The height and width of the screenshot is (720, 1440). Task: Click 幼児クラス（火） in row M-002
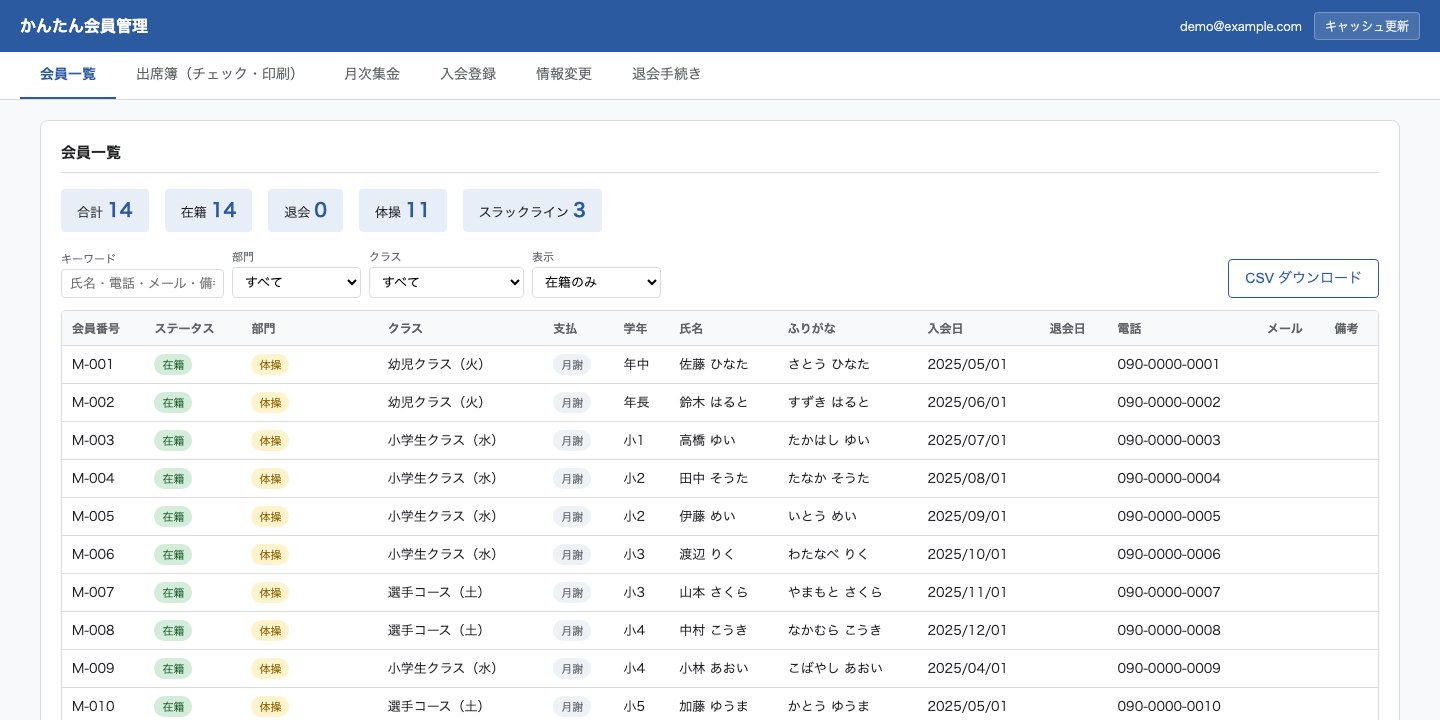439,402
